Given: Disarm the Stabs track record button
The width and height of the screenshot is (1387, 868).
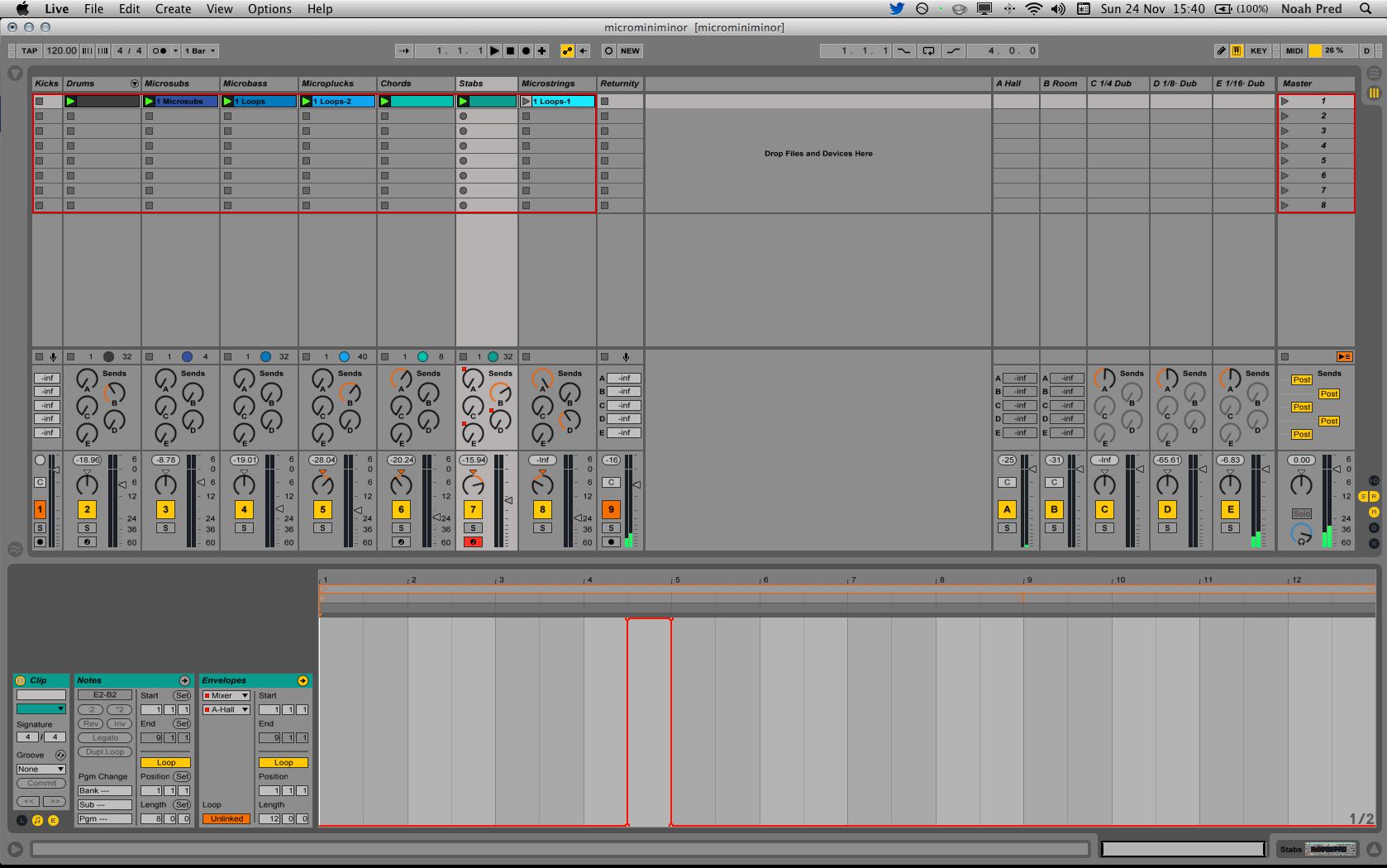Looking at the screenshot, I should tap(473, 542).
